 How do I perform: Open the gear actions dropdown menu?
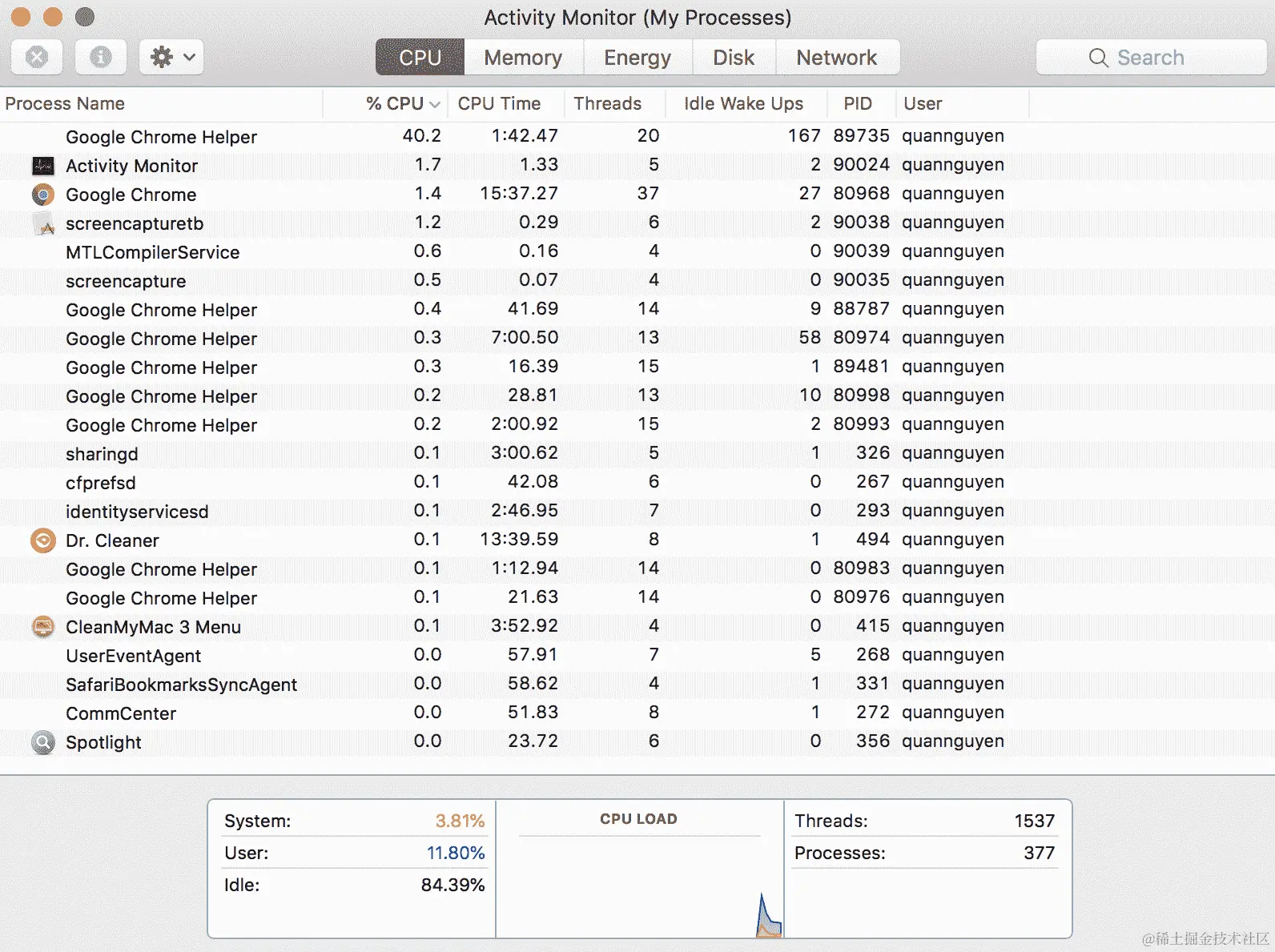[x=171, y=57]
